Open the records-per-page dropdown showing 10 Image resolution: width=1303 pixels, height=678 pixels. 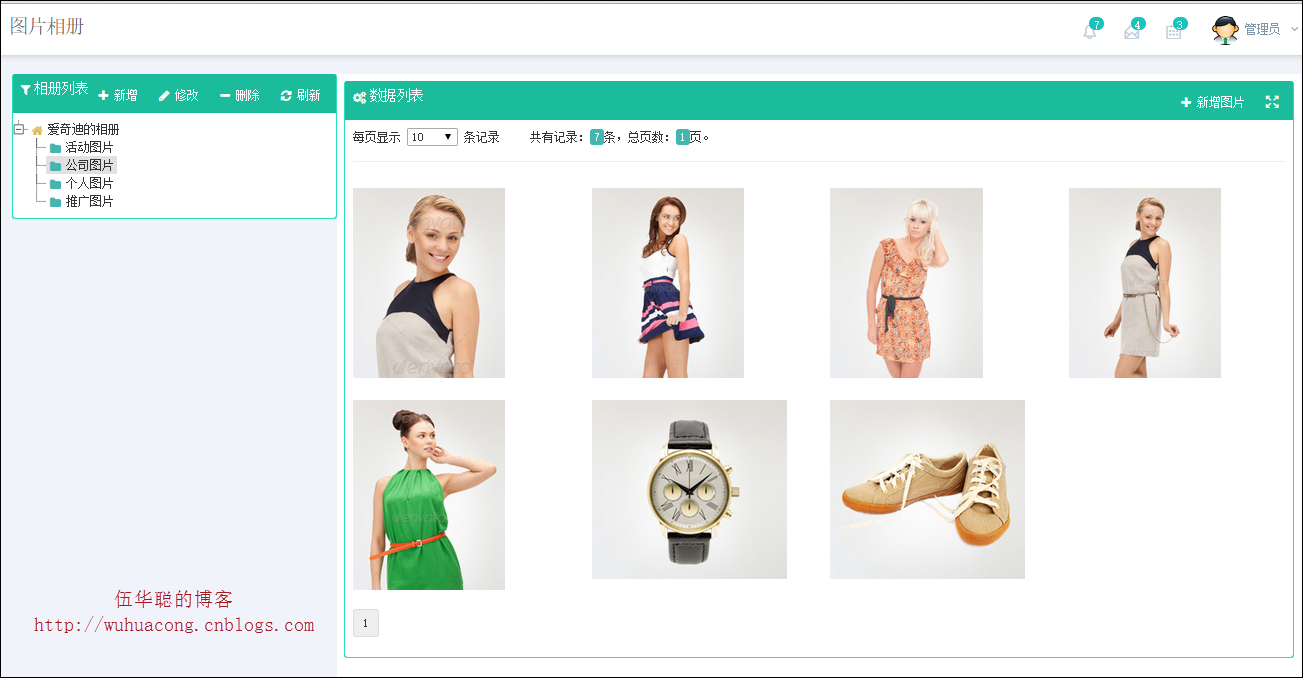(433, 137)
